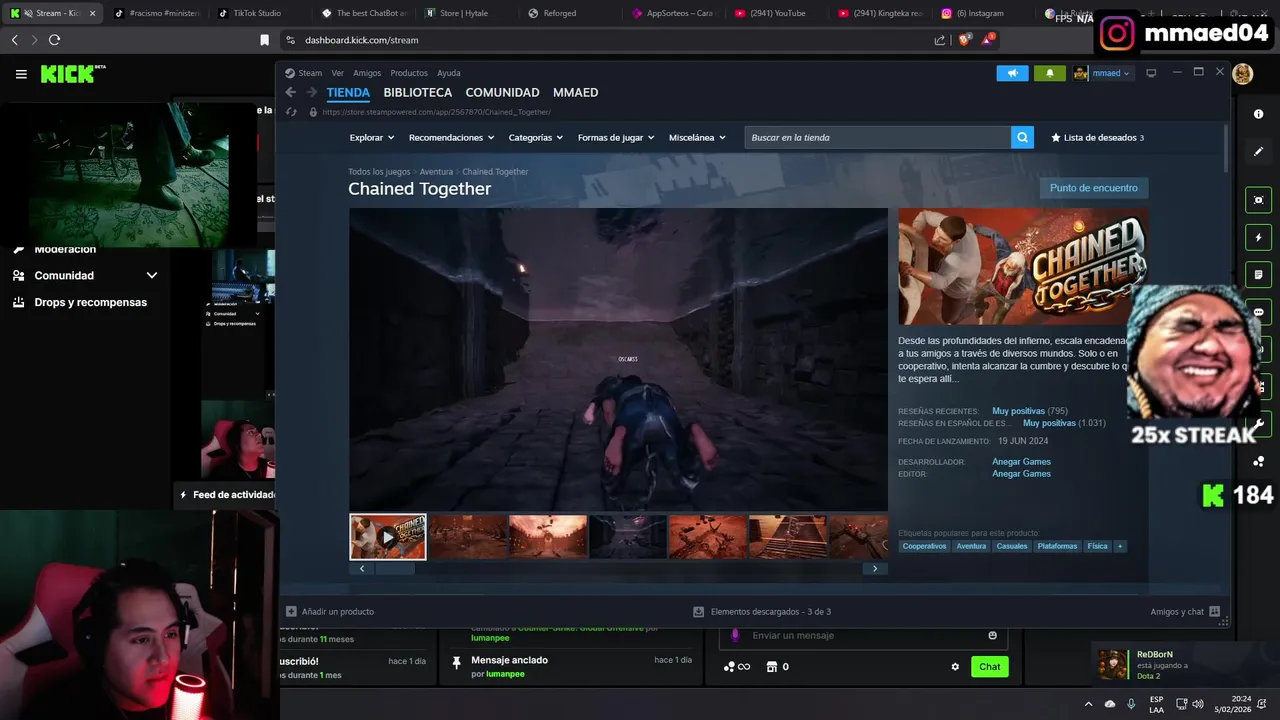
Task: Open the Categorías dropdown
Action: [535, 138]
